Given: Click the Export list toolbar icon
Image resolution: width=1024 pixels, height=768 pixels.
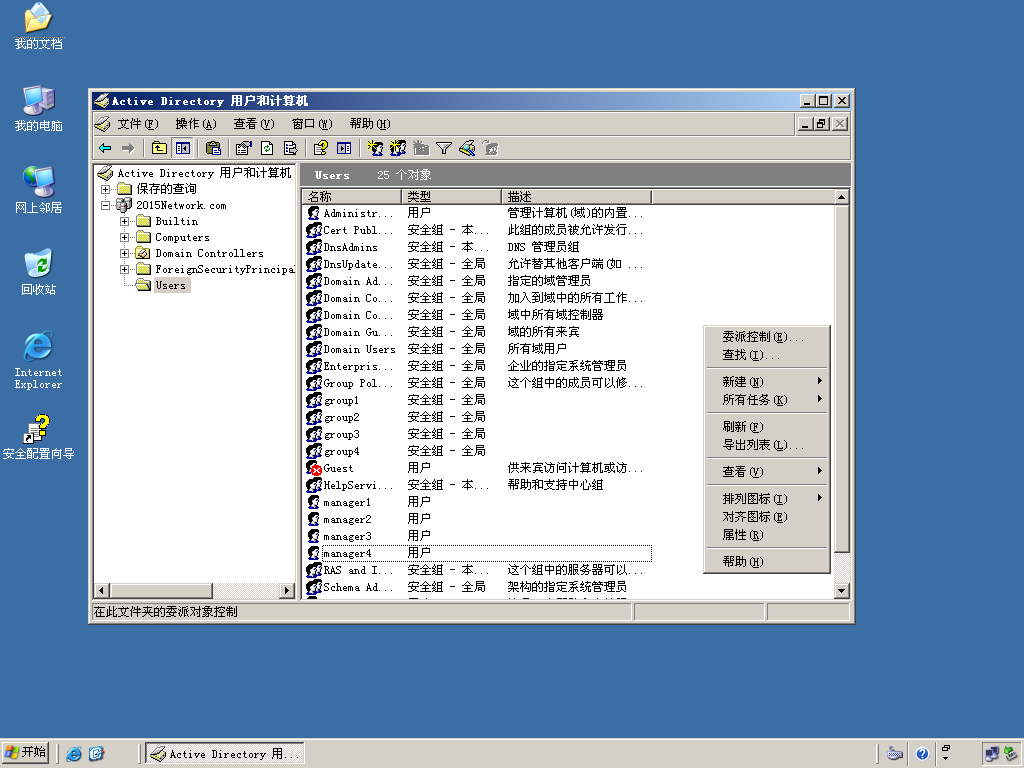Looking at the screenshot, I should (x=291, y=148).
